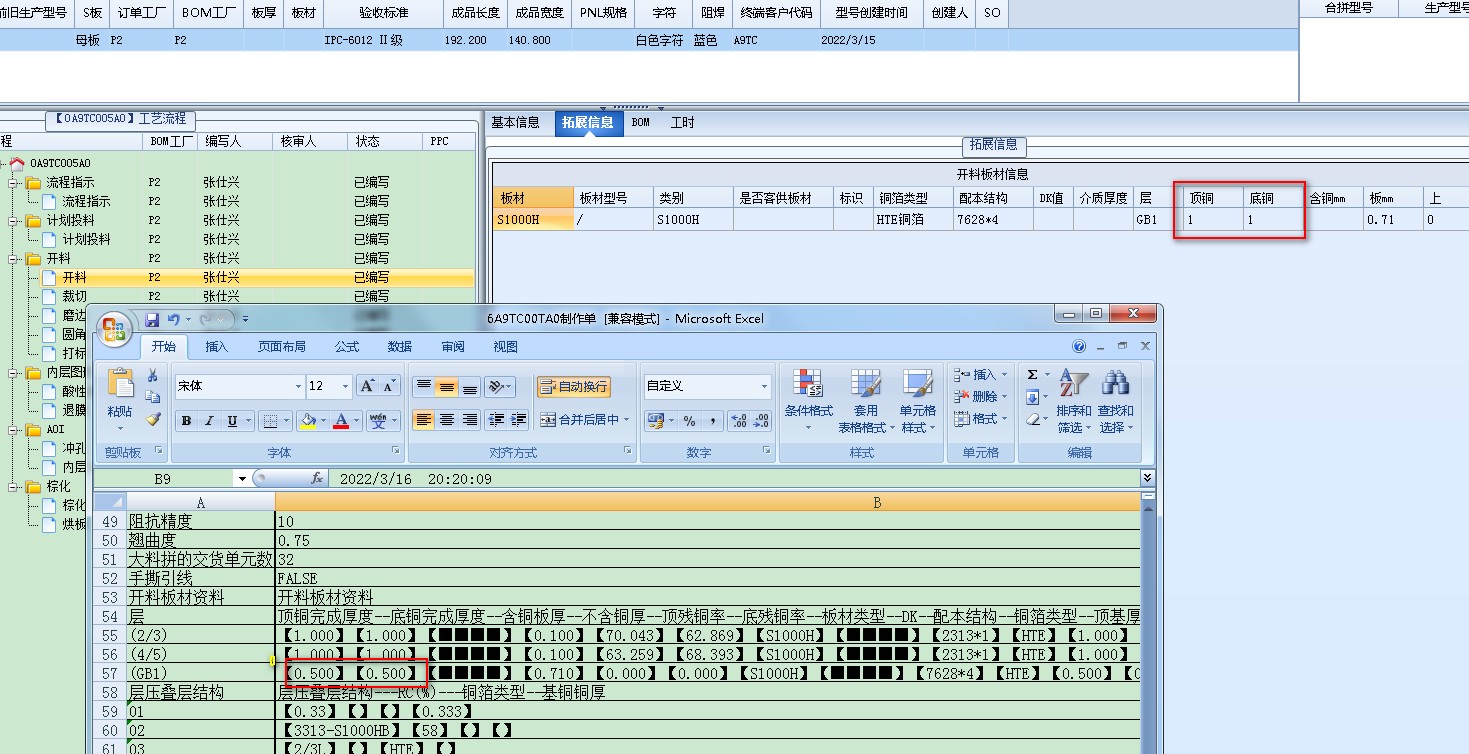Open the font name 宋体 dropdown
1469x754 pixels.
click(298, 386)
